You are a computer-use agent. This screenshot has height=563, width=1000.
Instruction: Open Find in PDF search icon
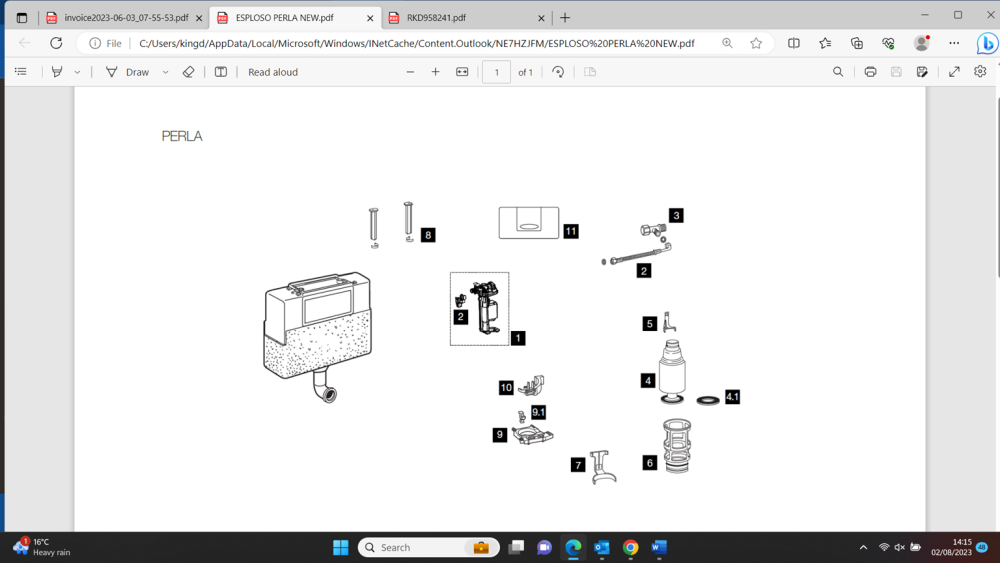838,72
